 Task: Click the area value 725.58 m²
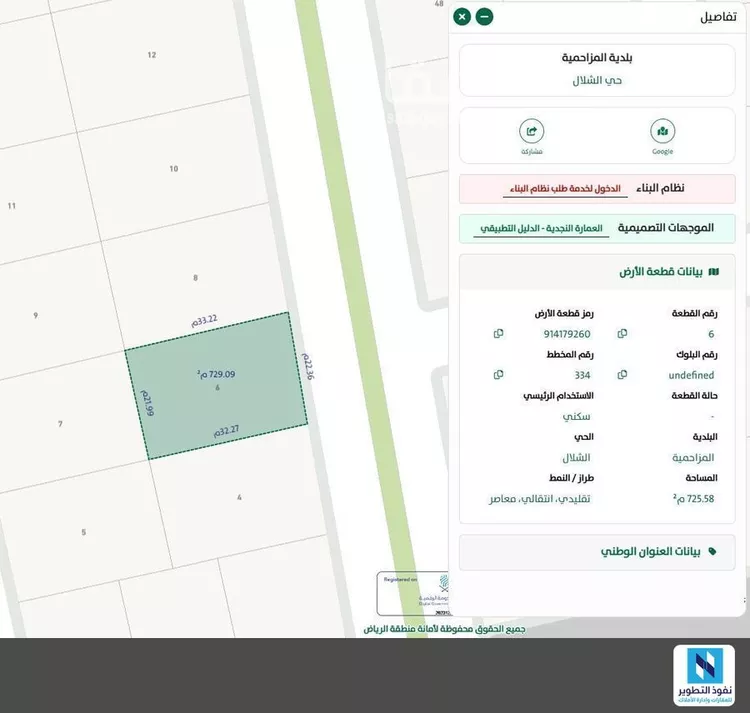point(693,499)
